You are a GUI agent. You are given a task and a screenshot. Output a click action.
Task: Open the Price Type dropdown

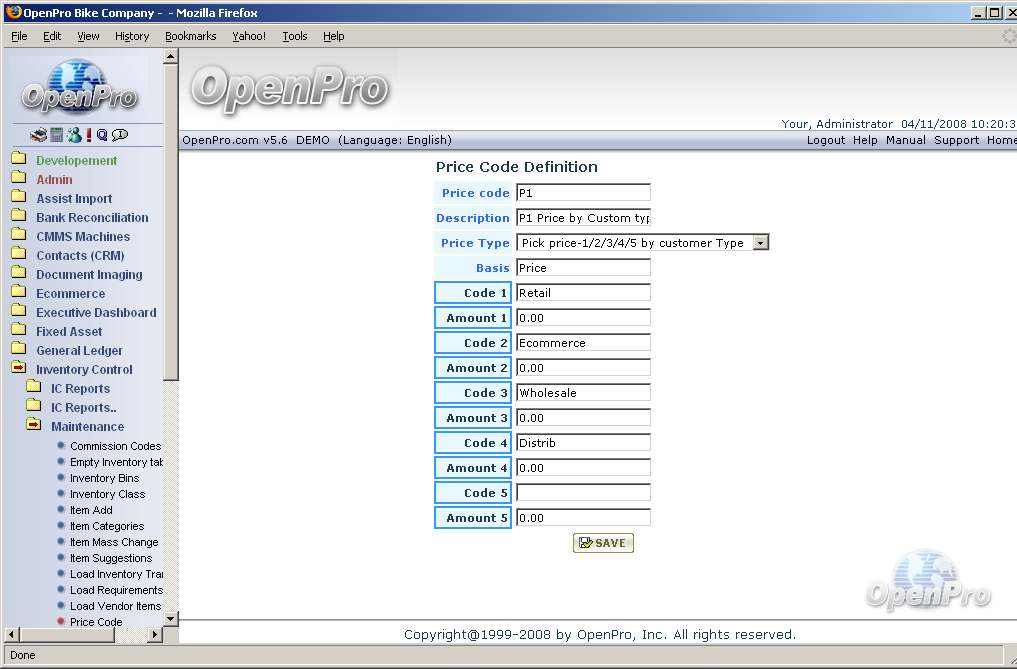click(x=760, y=243)
